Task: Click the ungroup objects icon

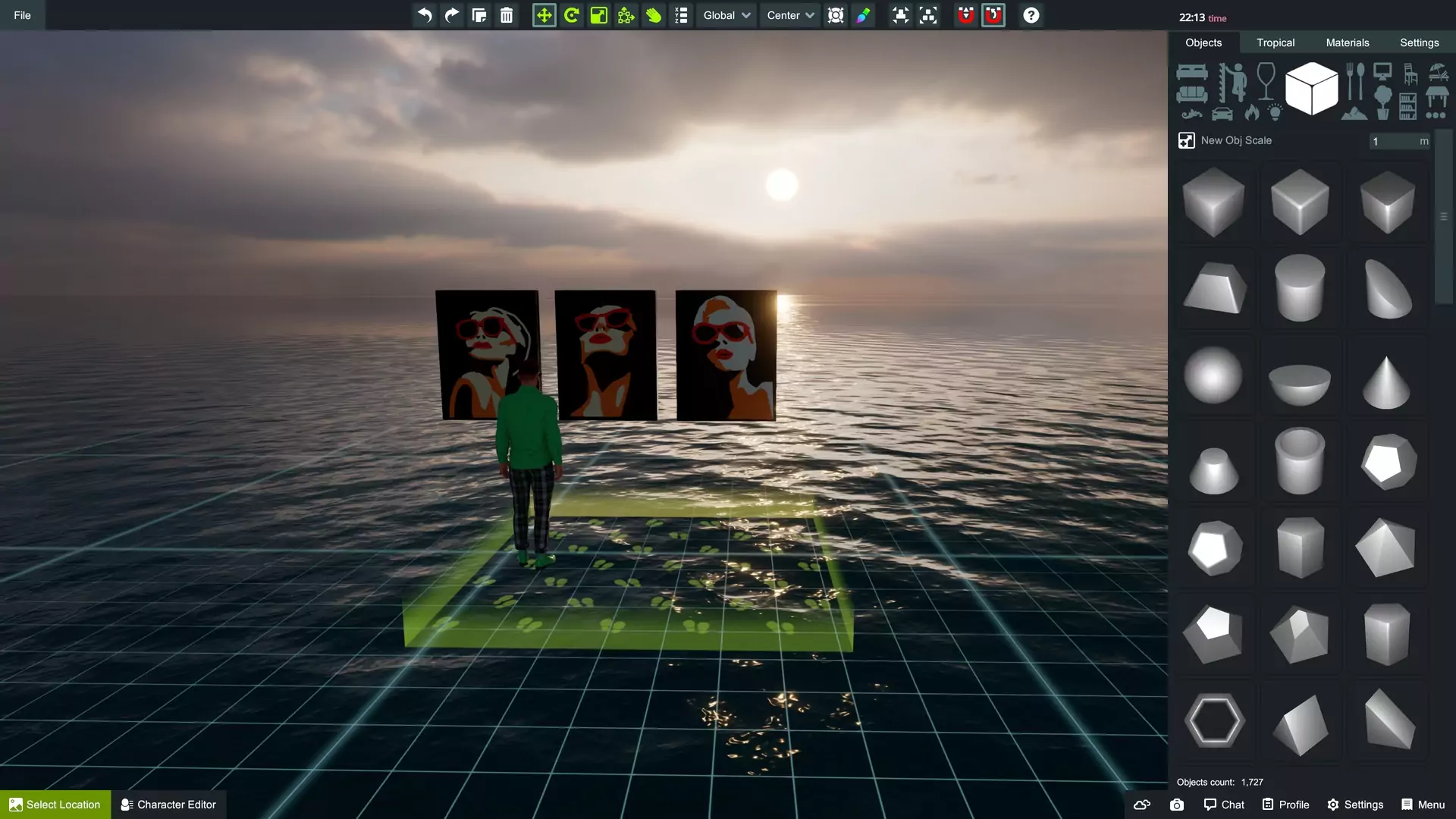Action: coord(928,15)
